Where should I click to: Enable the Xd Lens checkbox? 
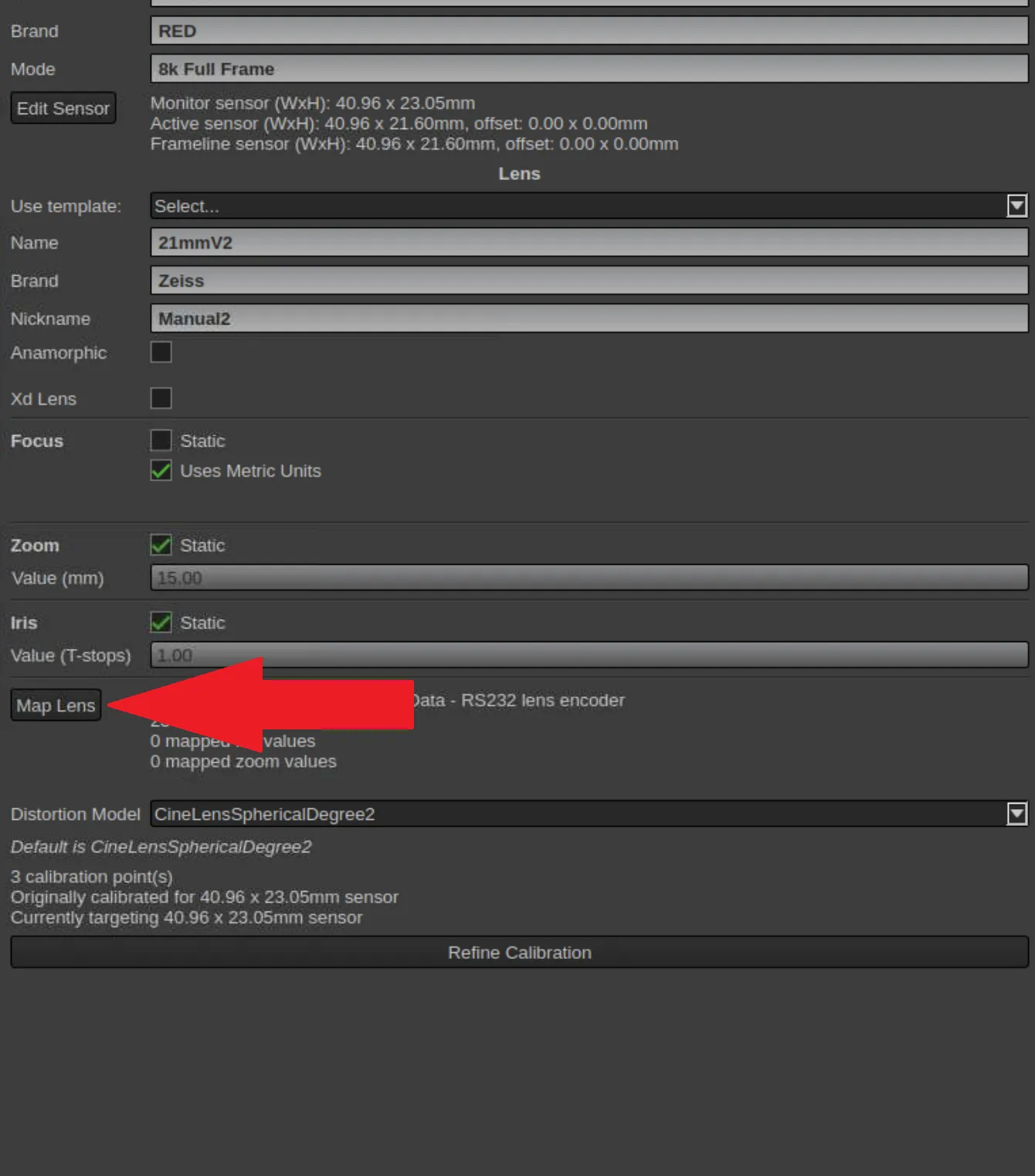(161, 398)
